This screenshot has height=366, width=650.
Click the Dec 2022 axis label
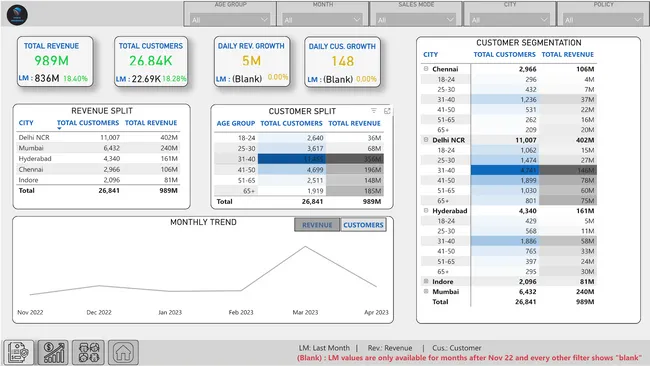99,312
